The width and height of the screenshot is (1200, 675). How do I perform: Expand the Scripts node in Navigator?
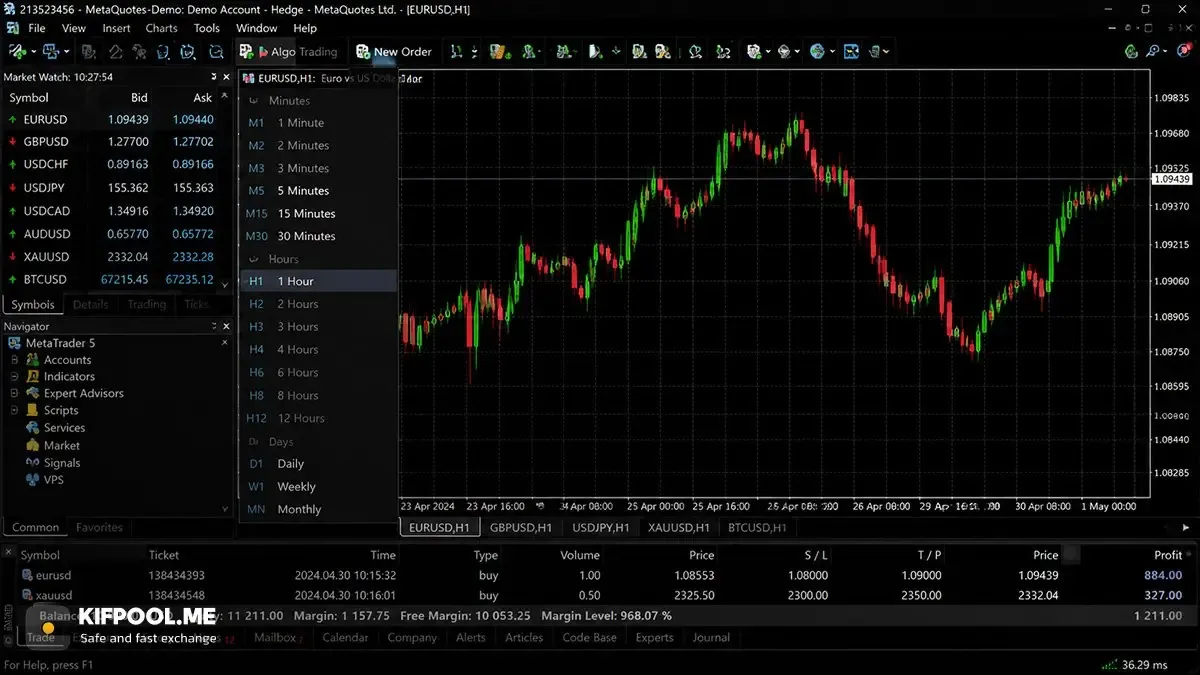point(15,411)
